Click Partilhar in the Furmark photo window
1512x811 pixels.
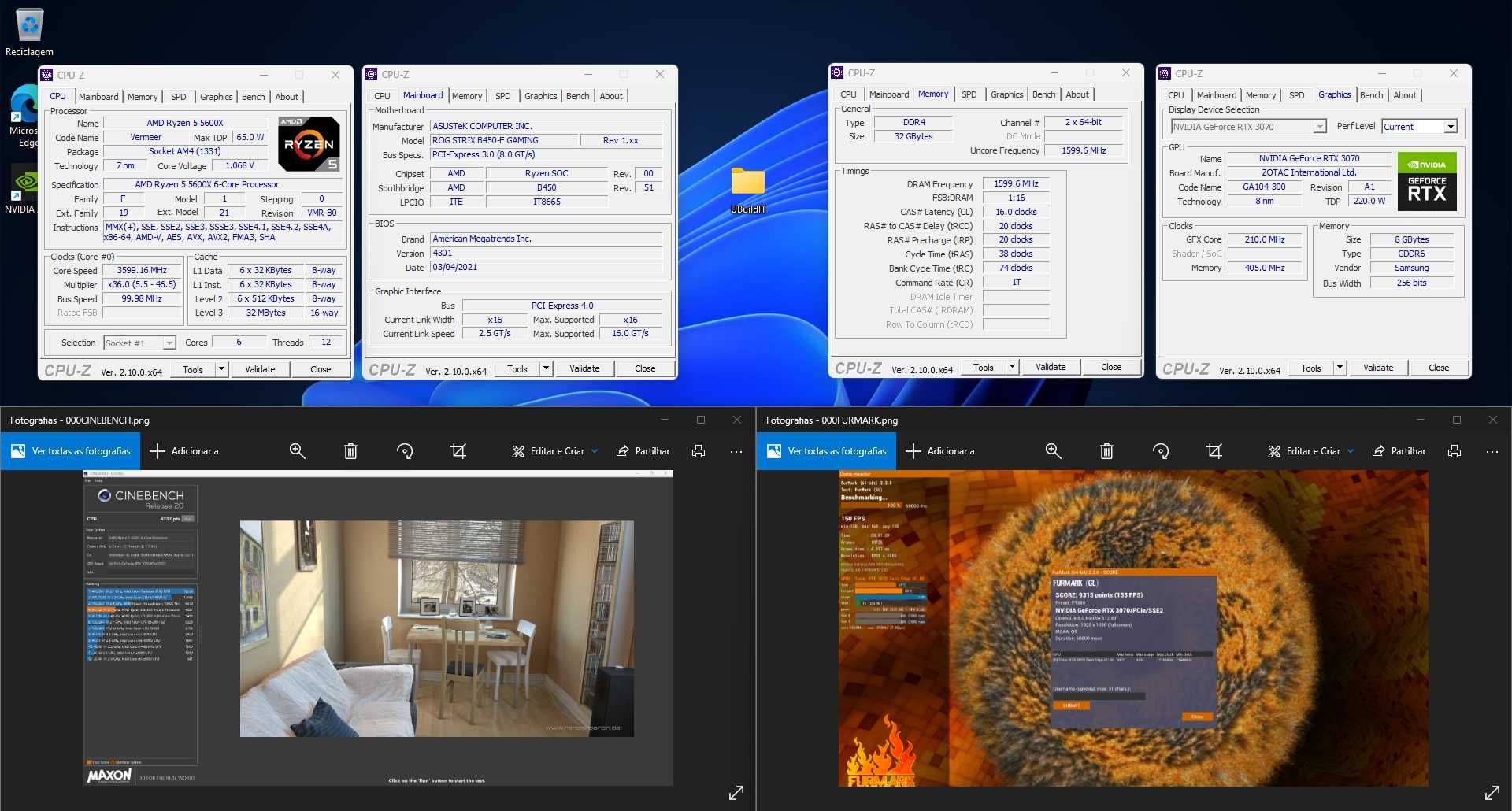click(x=1399, y=451)
